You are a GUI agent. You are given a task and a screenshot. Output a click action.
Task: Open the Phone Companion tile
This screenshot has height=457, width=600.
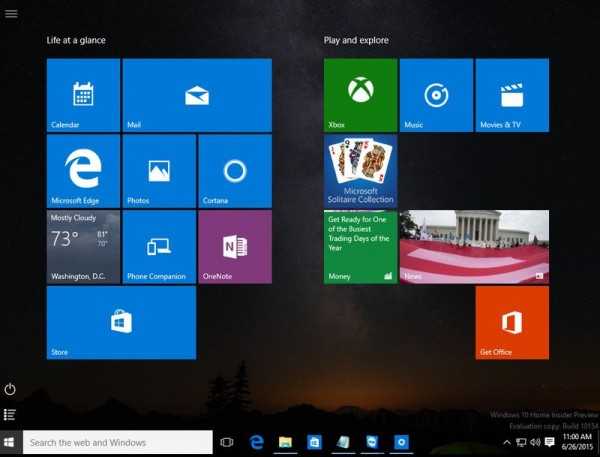pyautogui.click(x=159, y=247)
